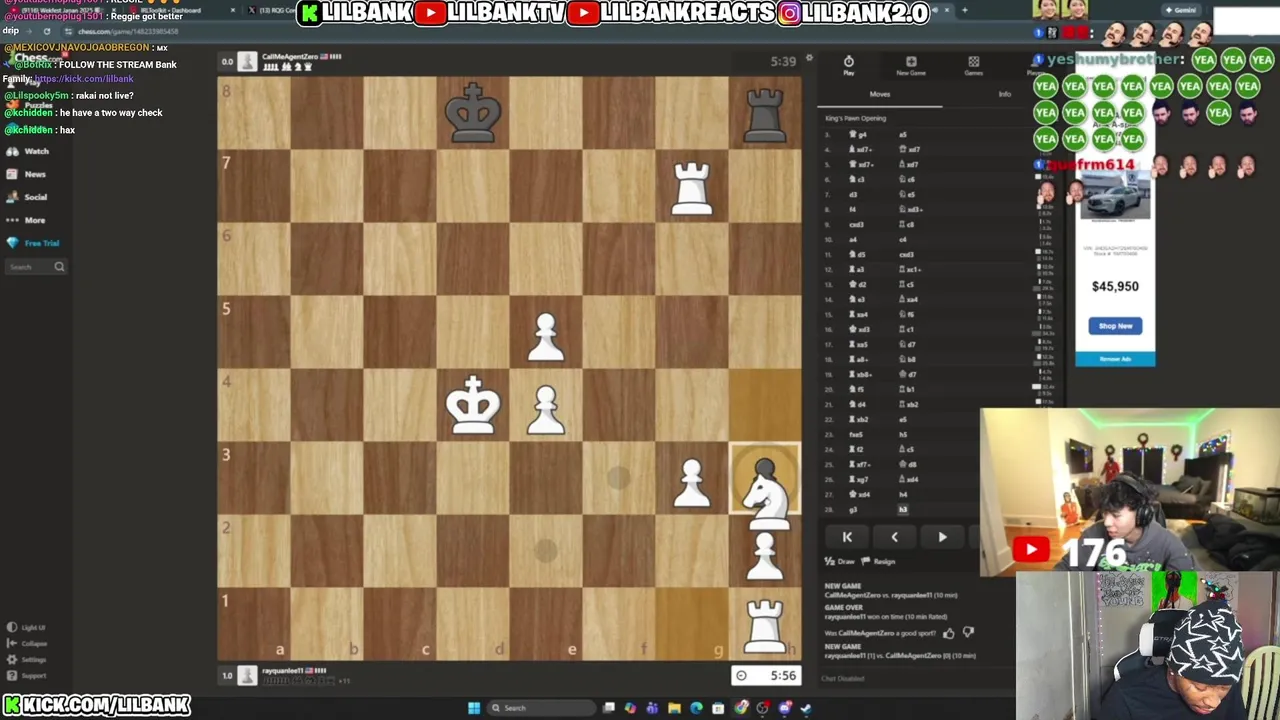Select the white king on d4
The width and height of the screenshot is (1280, 720).
pyautogui.click(x=473, y=405)
